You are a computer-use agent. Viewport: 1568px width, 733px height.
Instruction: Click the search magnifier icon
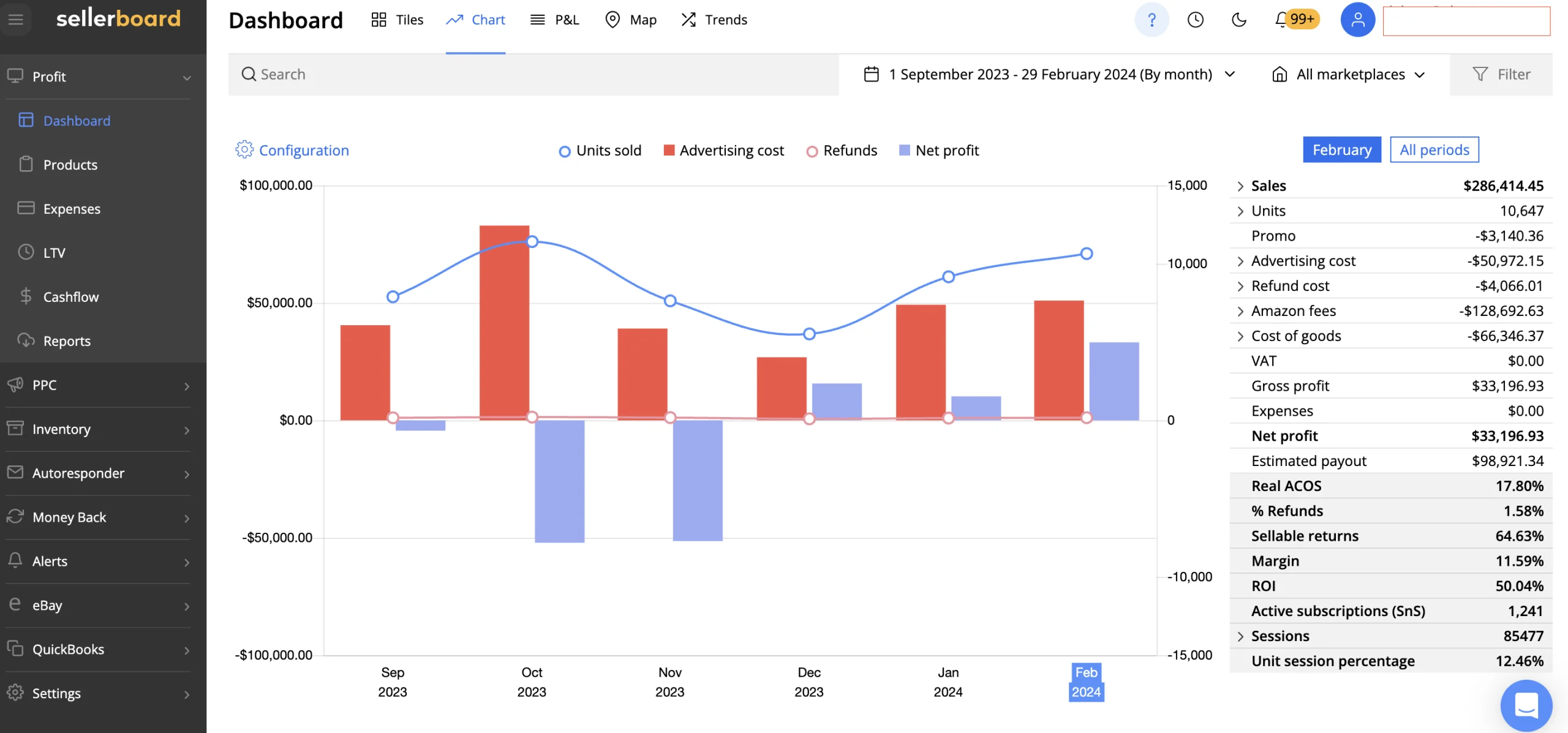tap(248, 74)
